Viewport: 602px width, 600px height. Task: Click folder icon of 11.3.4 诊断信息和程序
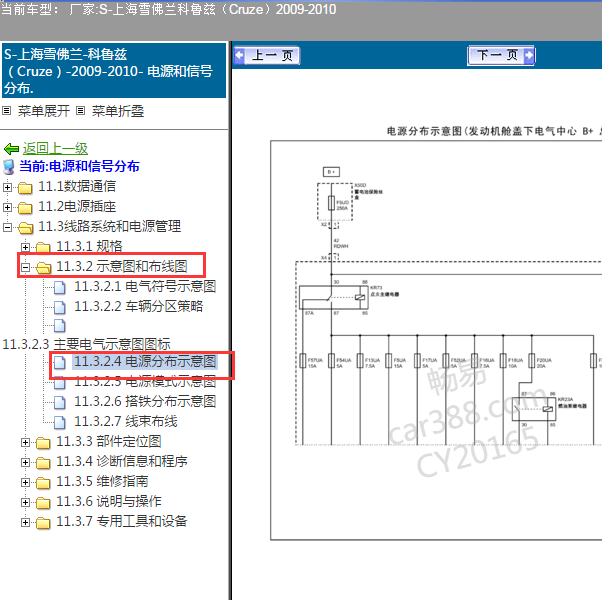tap(43, 463)
